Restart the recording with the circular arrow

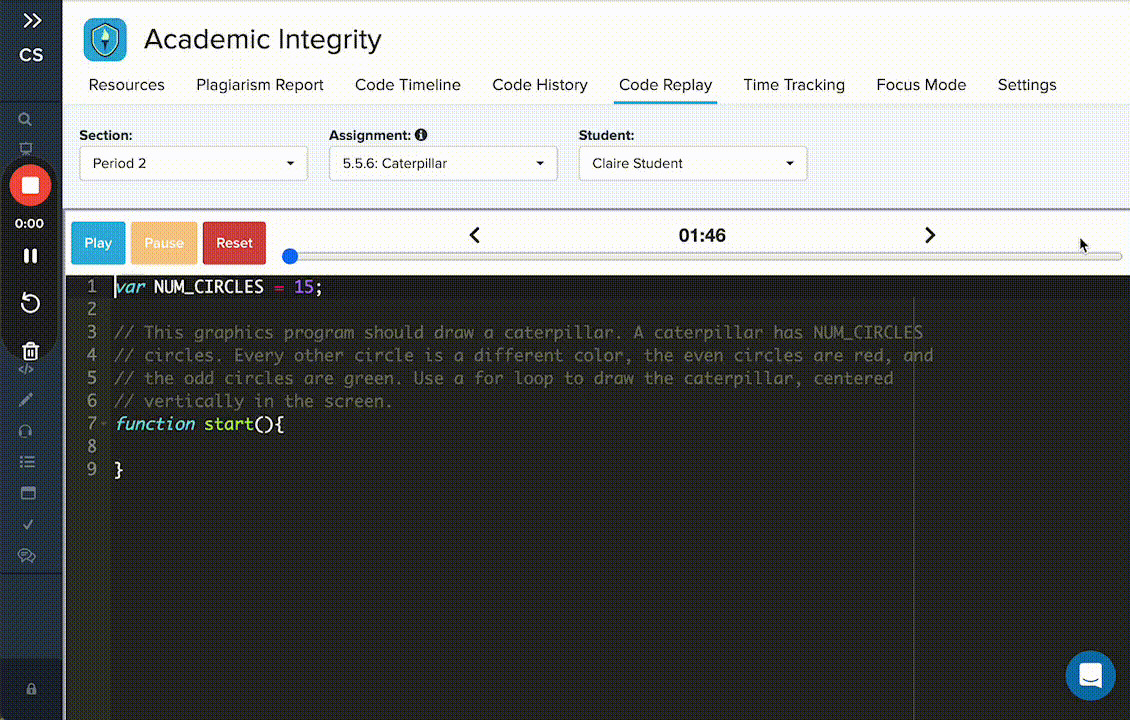(x=30, y=303)
